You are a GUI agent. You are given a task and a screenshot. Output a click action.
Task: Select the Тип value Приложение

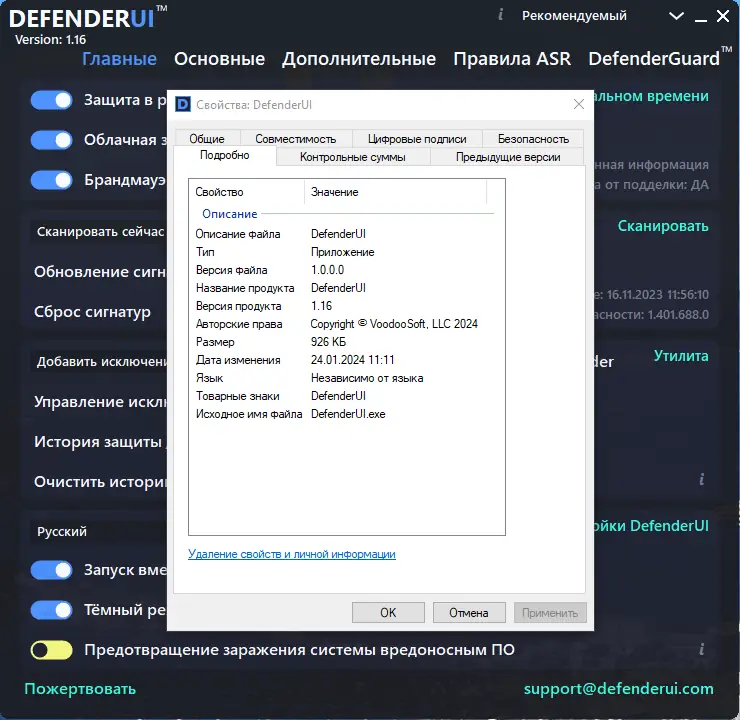[343, 252]
